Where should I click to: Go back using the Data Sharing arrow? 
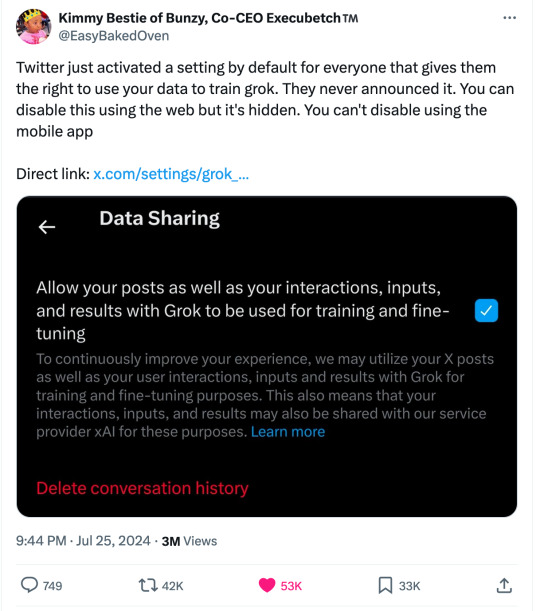coord(47,227)
